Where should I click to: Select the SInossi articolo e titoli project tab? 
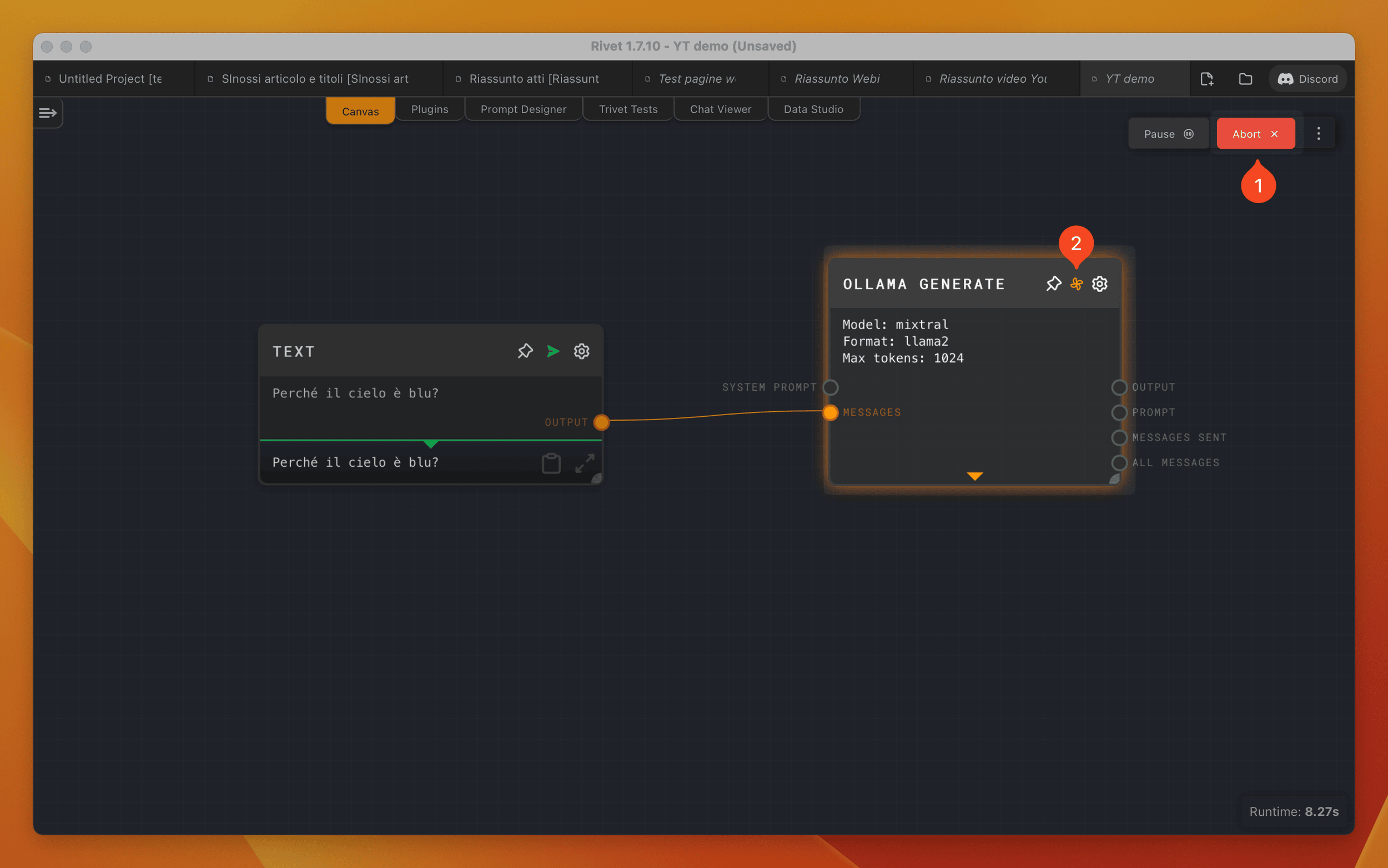pyautogui.click(x=319, y=79)
